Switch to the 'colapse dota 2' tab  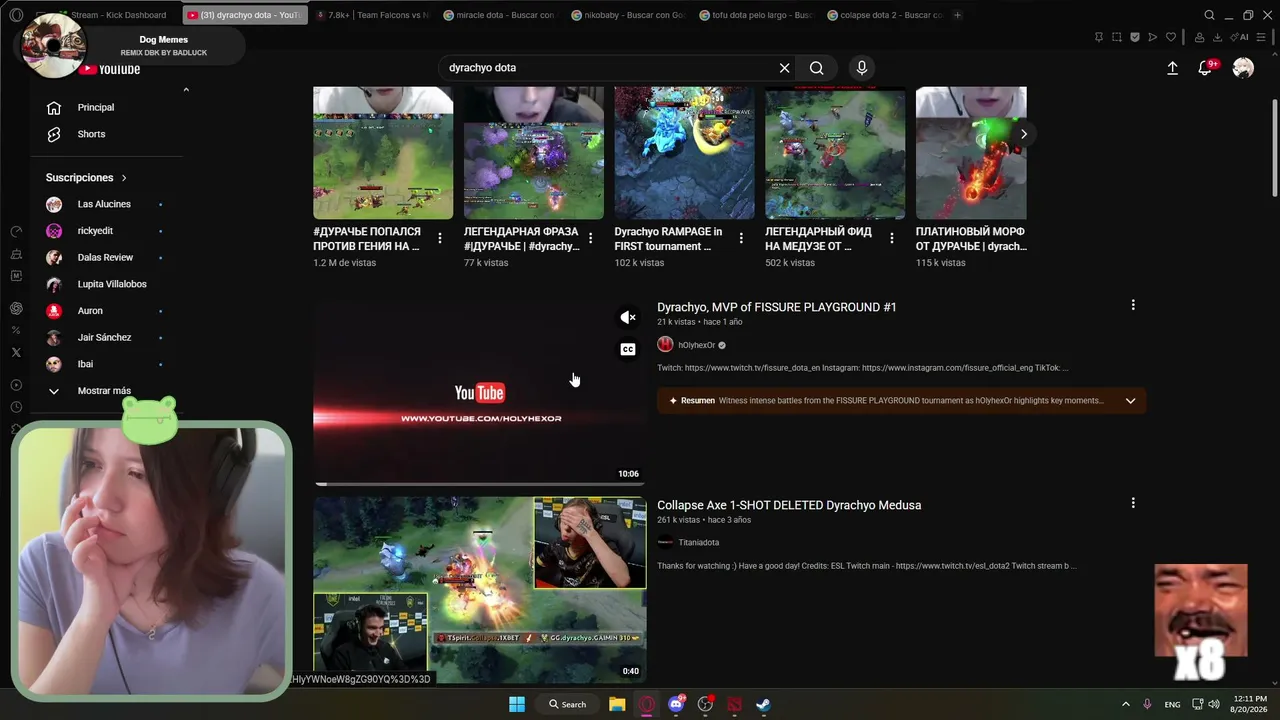[x=884, y=15]
